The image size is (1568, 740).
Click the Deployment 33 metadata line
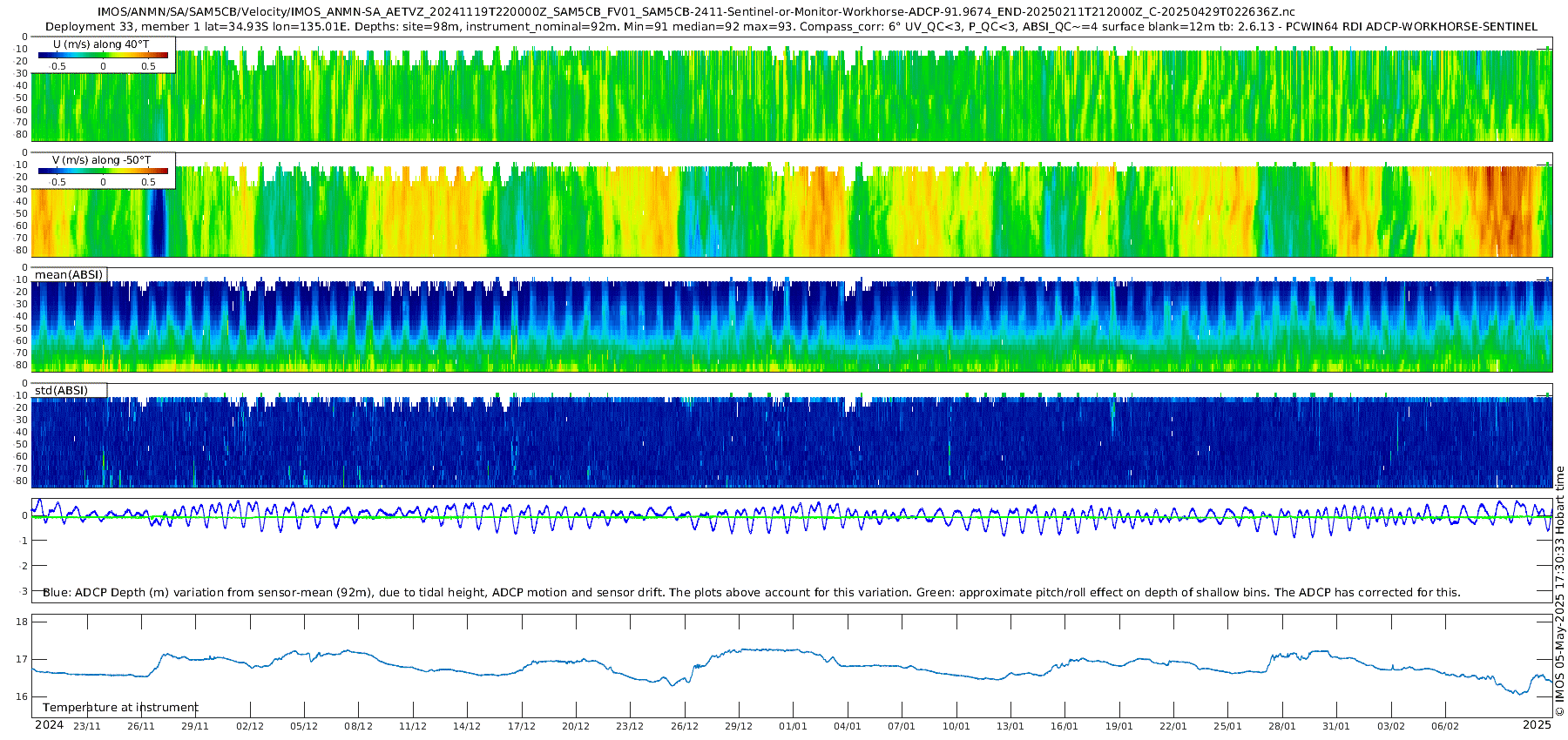click(791, 26)
